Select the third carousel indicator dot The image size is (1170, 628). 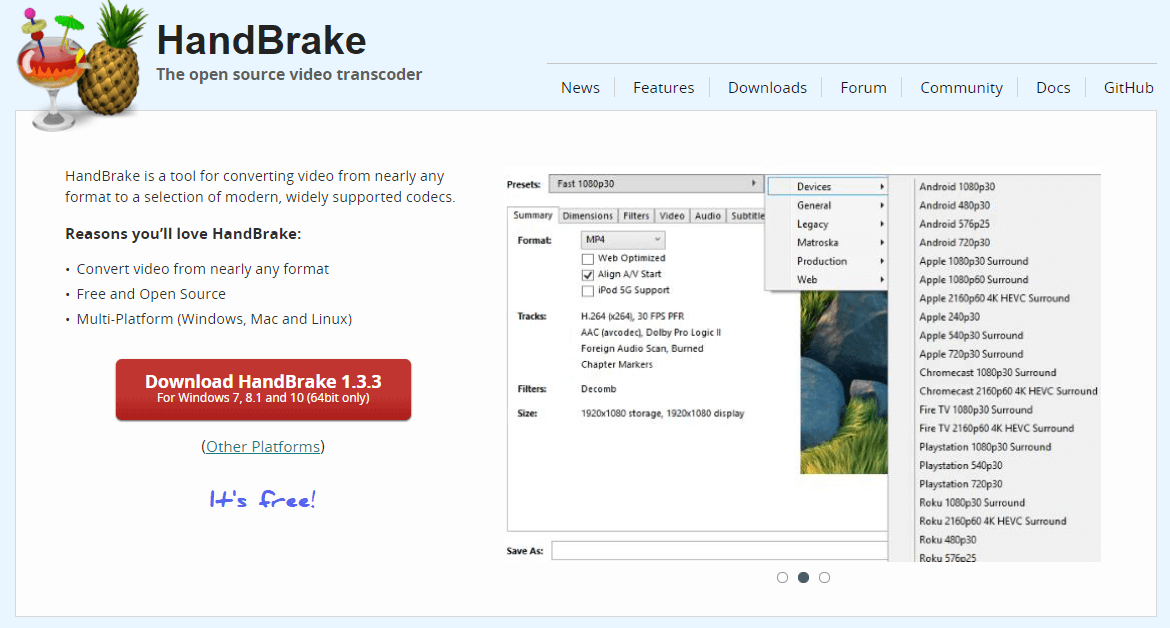[x=824, y=577]
